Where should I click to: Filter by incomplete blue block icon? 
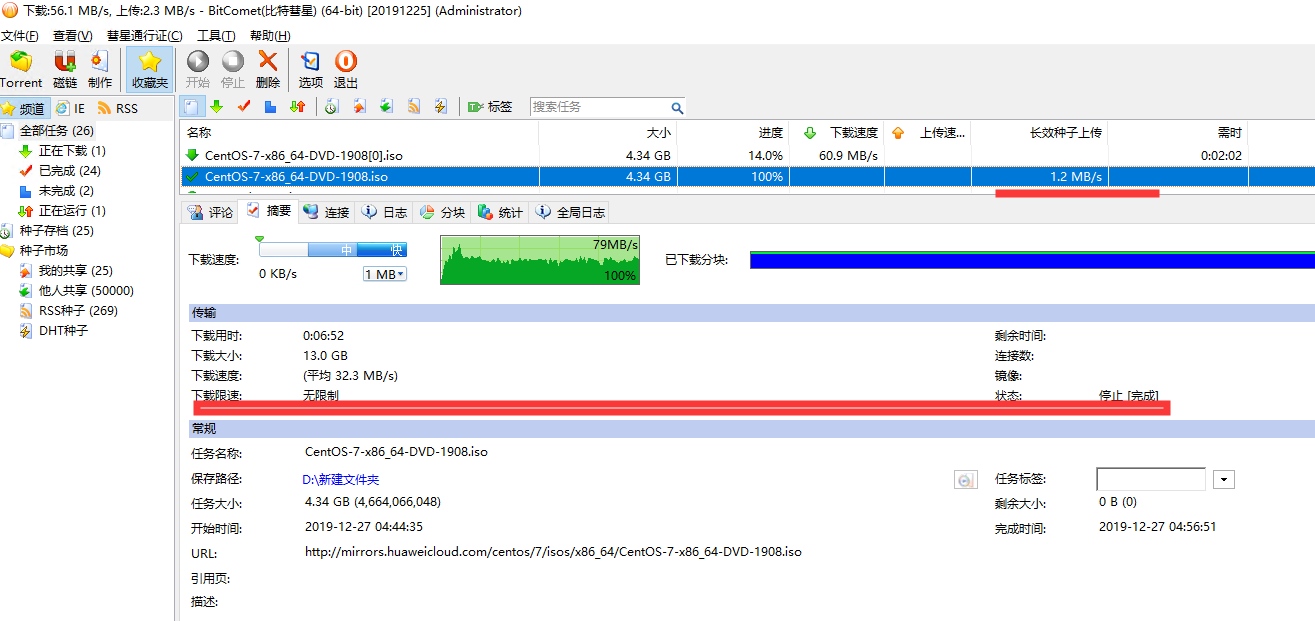[x=270, y=106]
